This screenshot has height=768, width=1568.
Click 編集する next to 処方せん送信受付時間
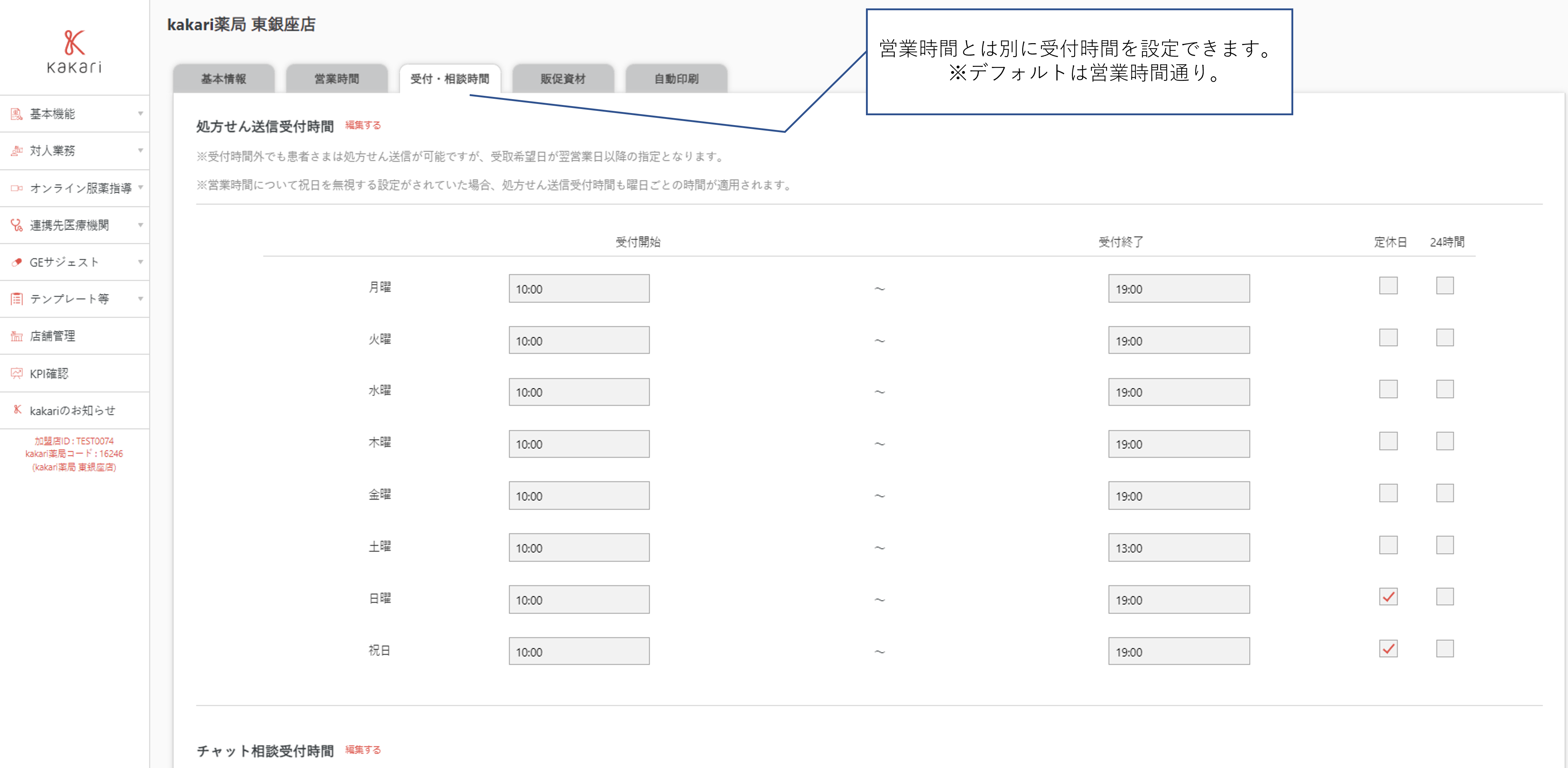click(x=363, y=125)
